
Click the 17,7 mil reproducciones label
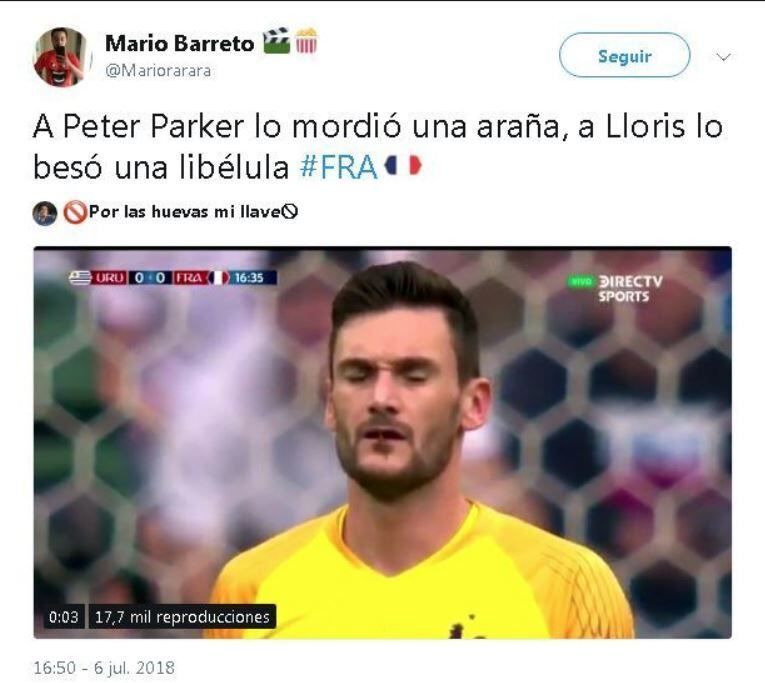182,617
